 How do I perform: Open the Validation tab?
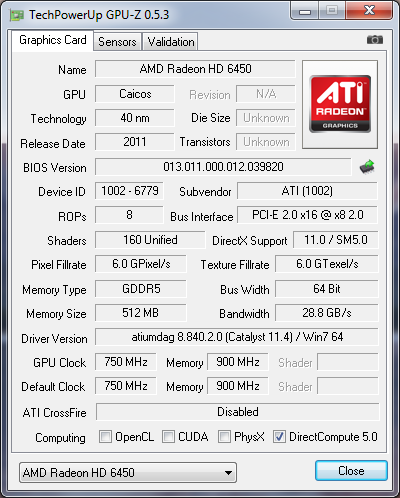[171, 42]
